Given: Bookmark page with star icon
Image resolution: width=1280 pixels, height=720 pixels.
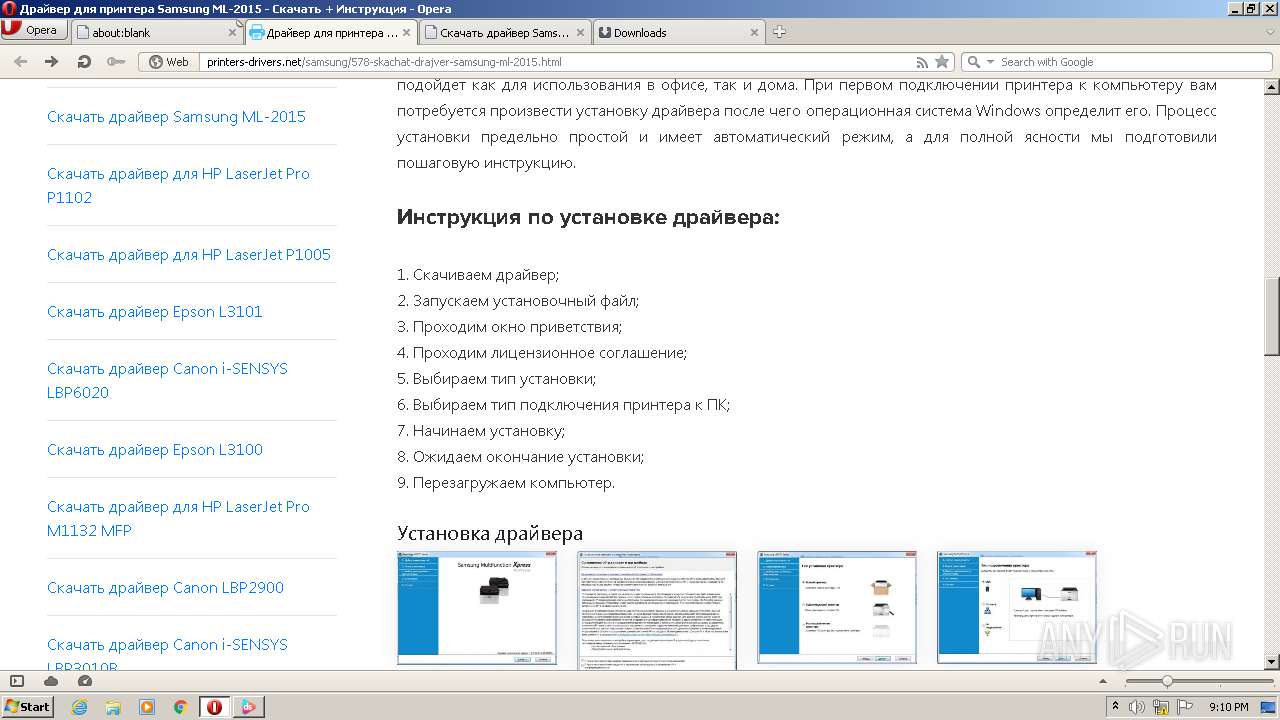Looking at the screenshot, I should (x=942, y=62).
